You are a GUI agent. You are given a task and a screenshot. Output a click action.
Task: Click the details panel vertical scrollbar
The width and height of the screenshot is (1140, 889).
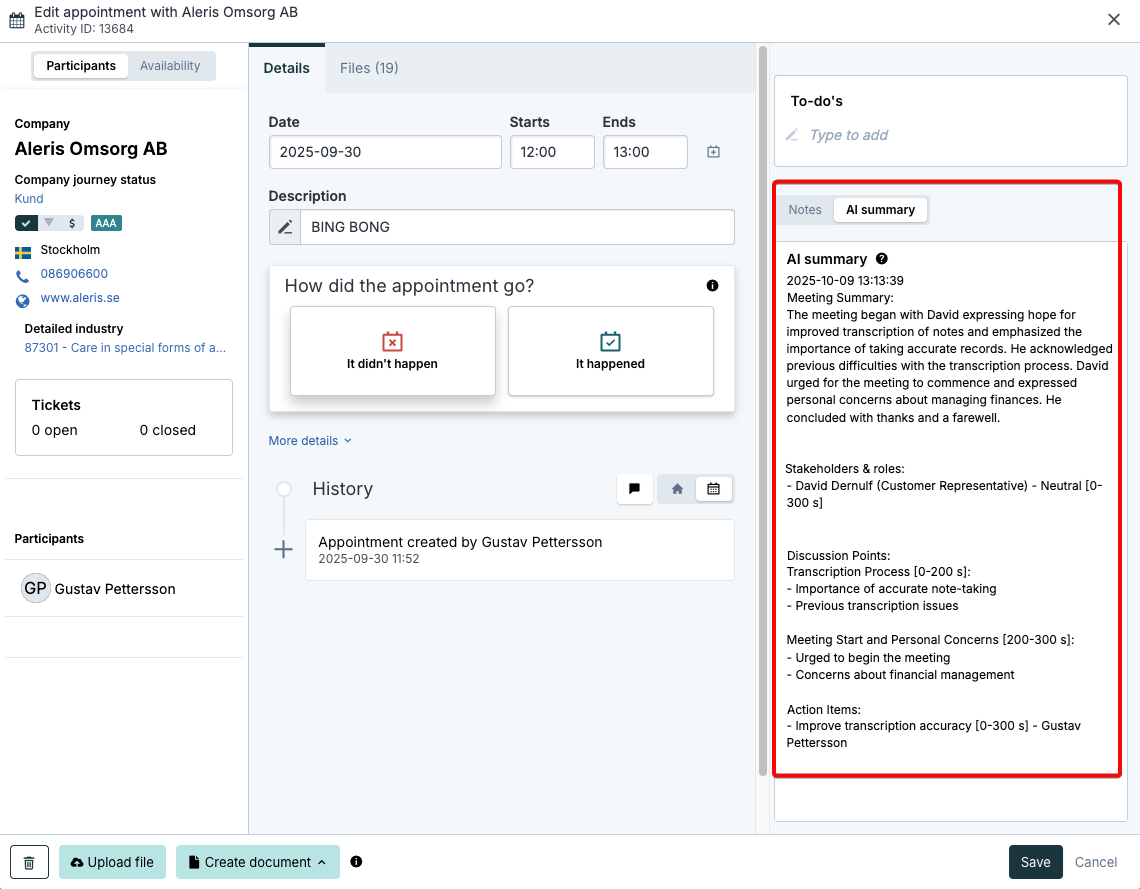(763, 411)
